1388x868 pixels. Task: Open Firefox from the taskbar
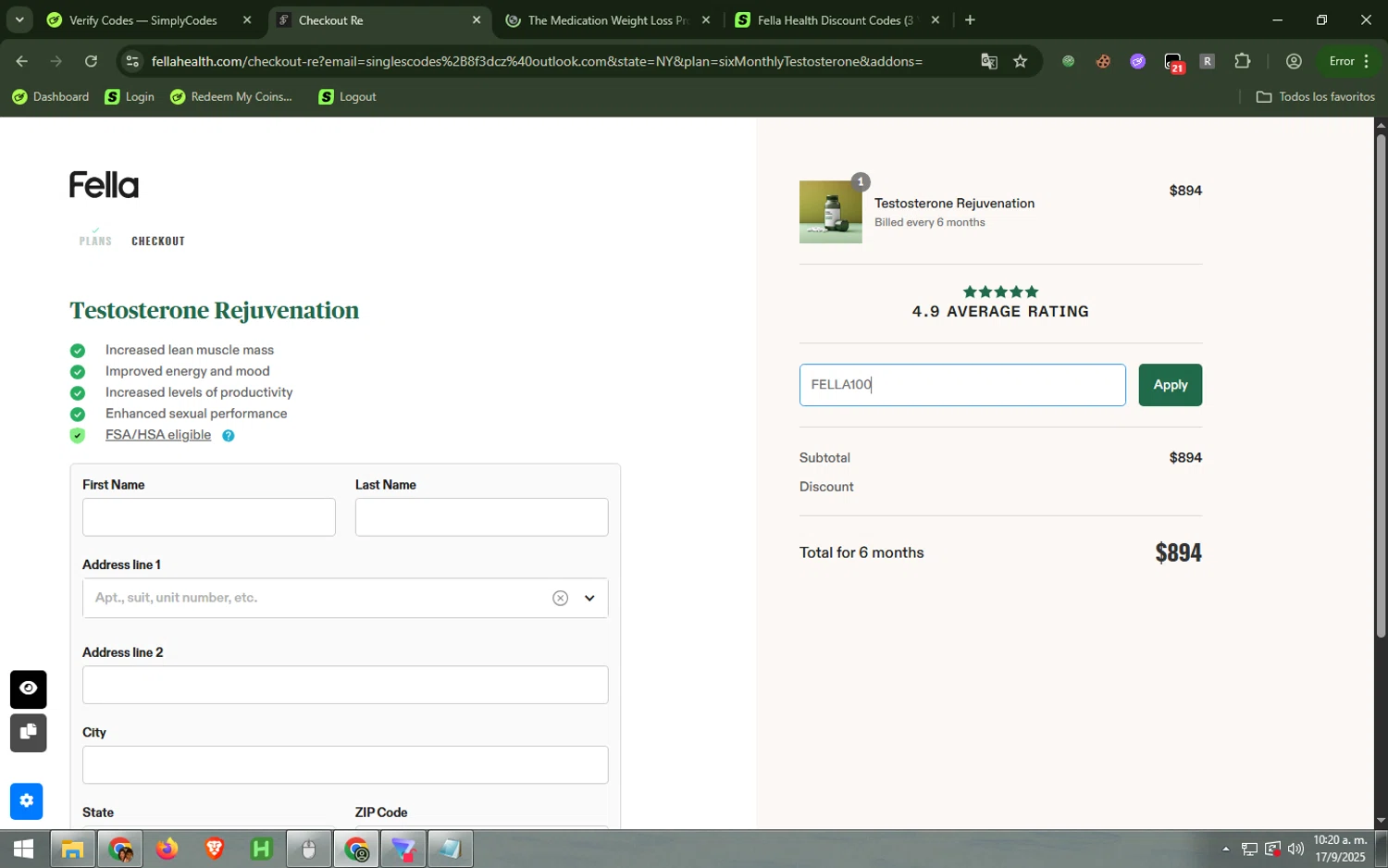click(x=167, y=849)
